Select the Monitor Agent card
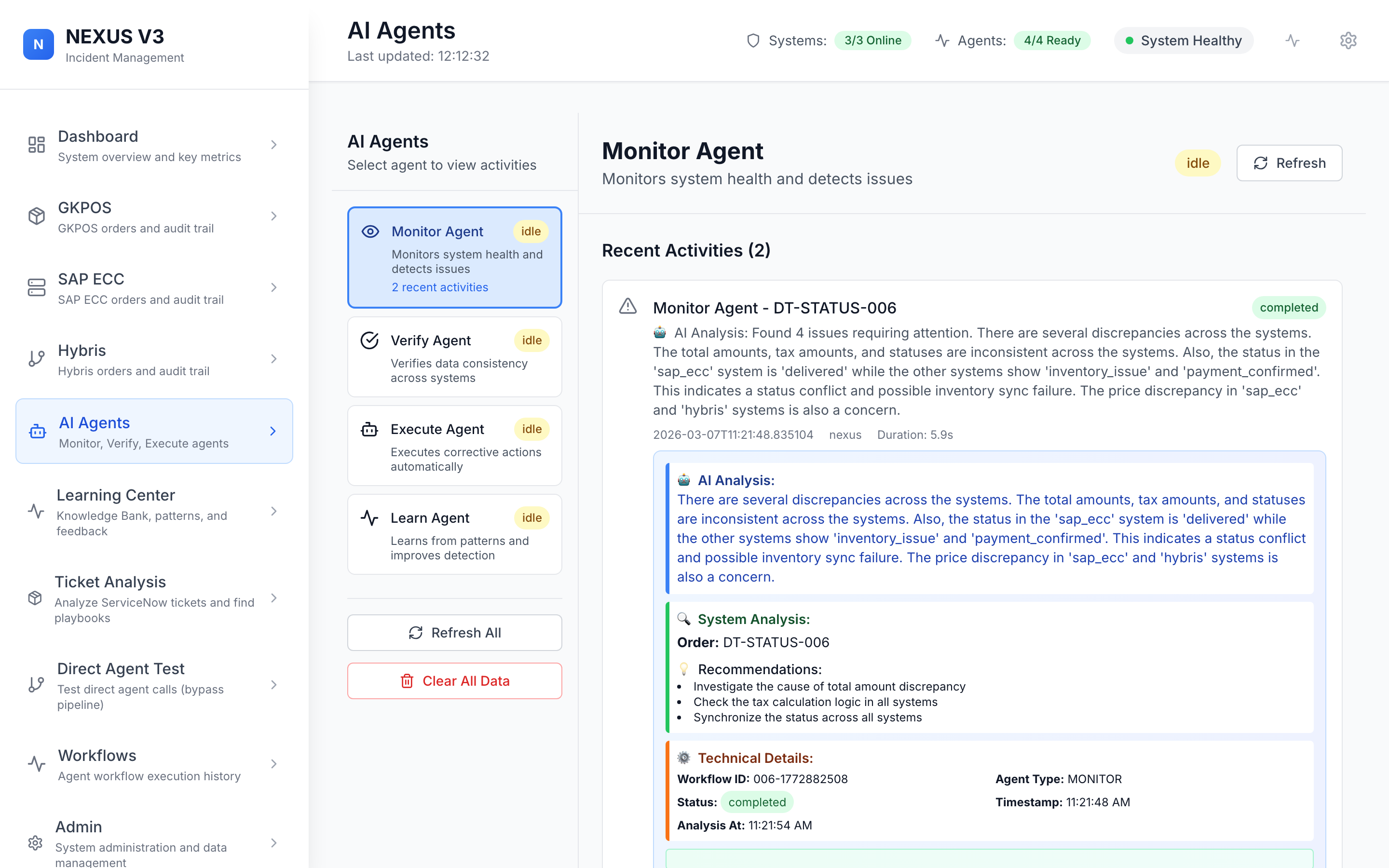The width and height of the screenshot is (1389, 868). click(x=454, y=258)
